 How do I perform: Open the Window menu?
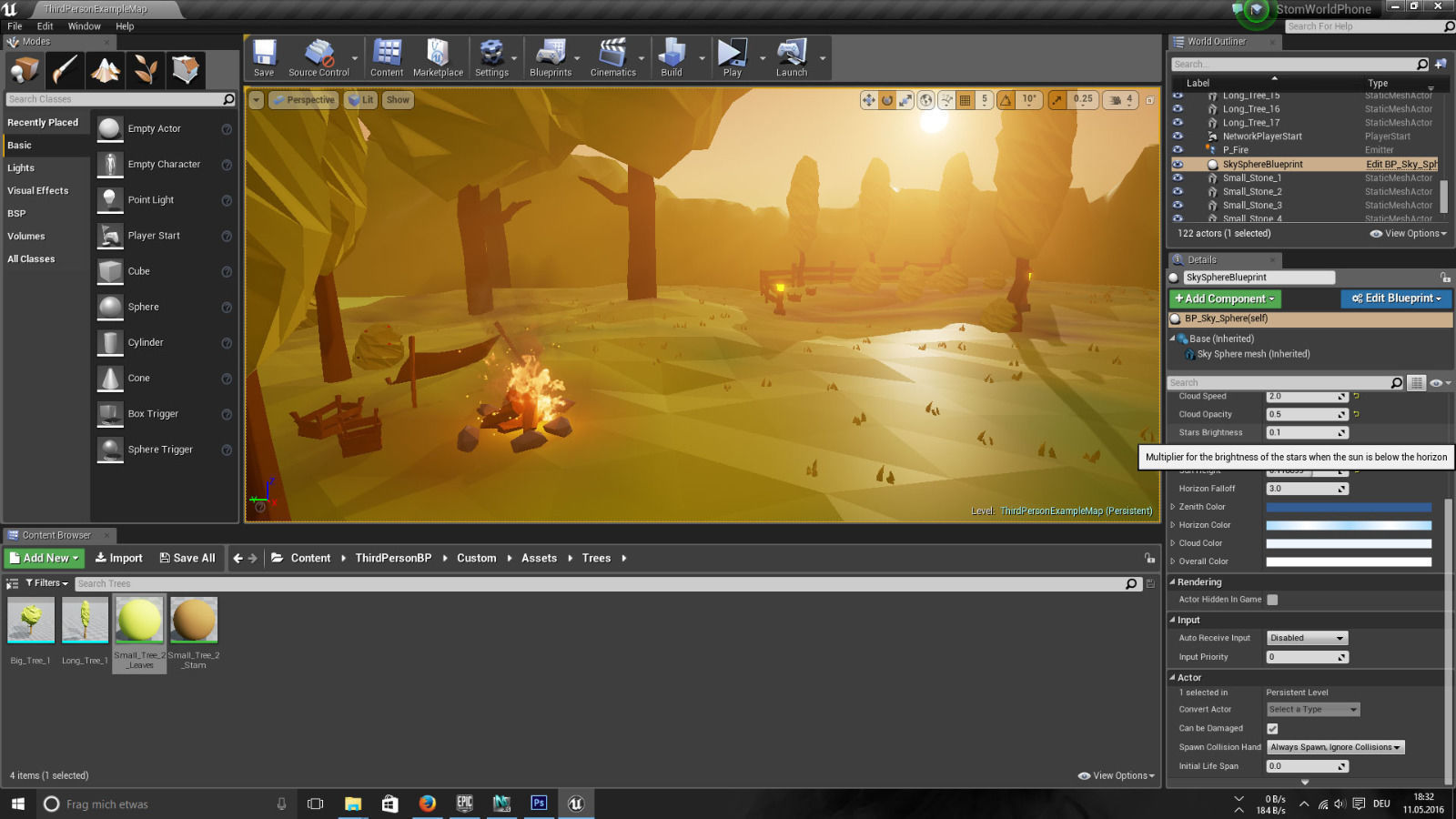coord(85,26)
